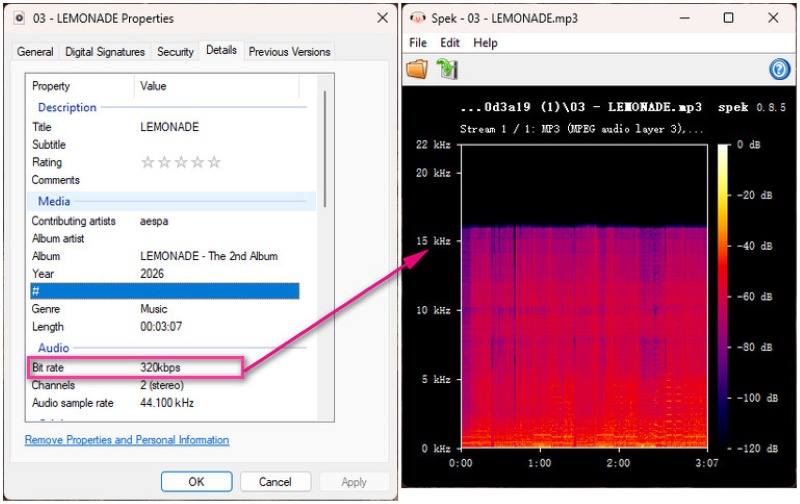
Task: Click the Bit rate value 320kbps
Action: point(160,367)
